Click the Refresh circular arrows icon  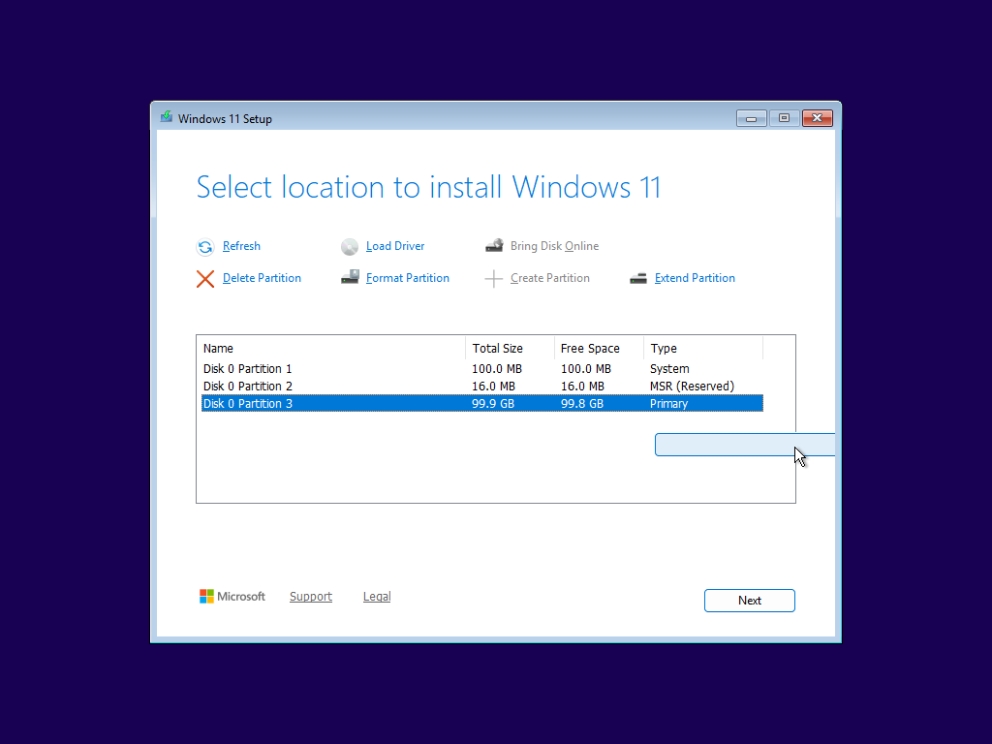click(x=205, y=247)
